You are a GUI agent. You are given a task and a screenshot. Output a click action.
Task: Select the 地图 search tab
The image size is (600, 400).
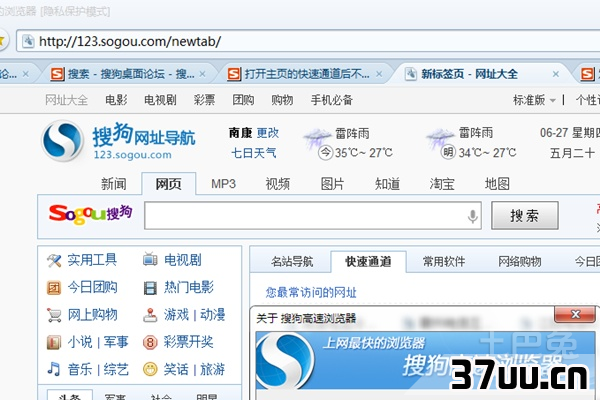pos(497,184)
